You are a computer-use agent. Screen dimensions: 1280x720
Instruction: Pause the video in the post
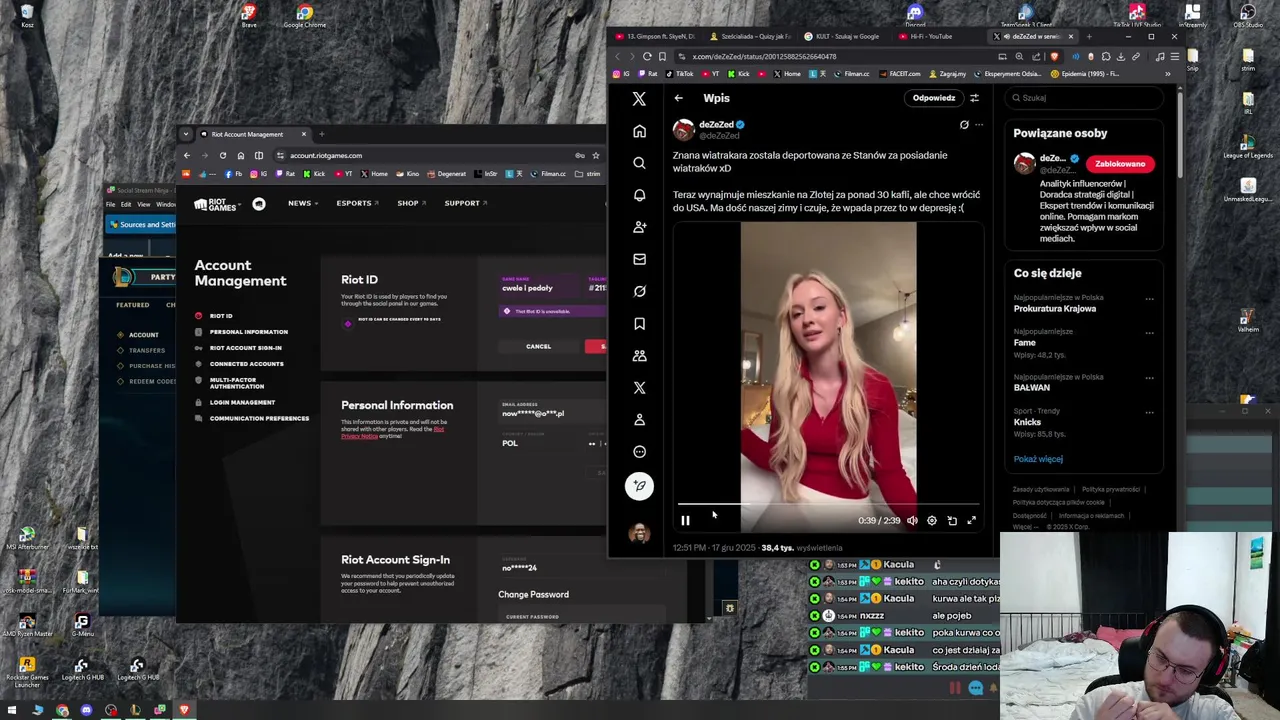click(685, 520)
